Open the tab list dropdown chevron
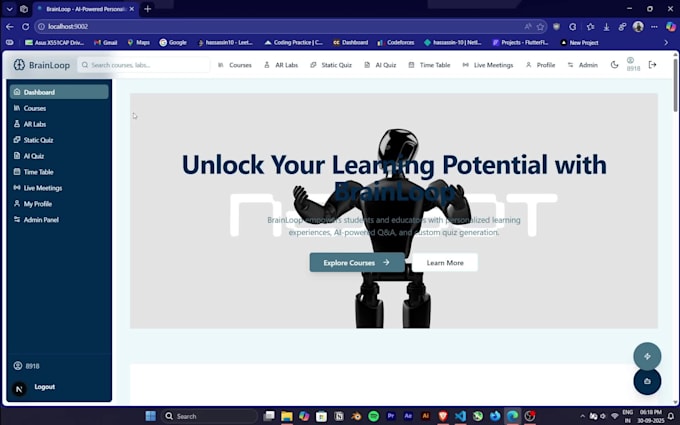Viewport: 680px width, 425px height. 9,9
